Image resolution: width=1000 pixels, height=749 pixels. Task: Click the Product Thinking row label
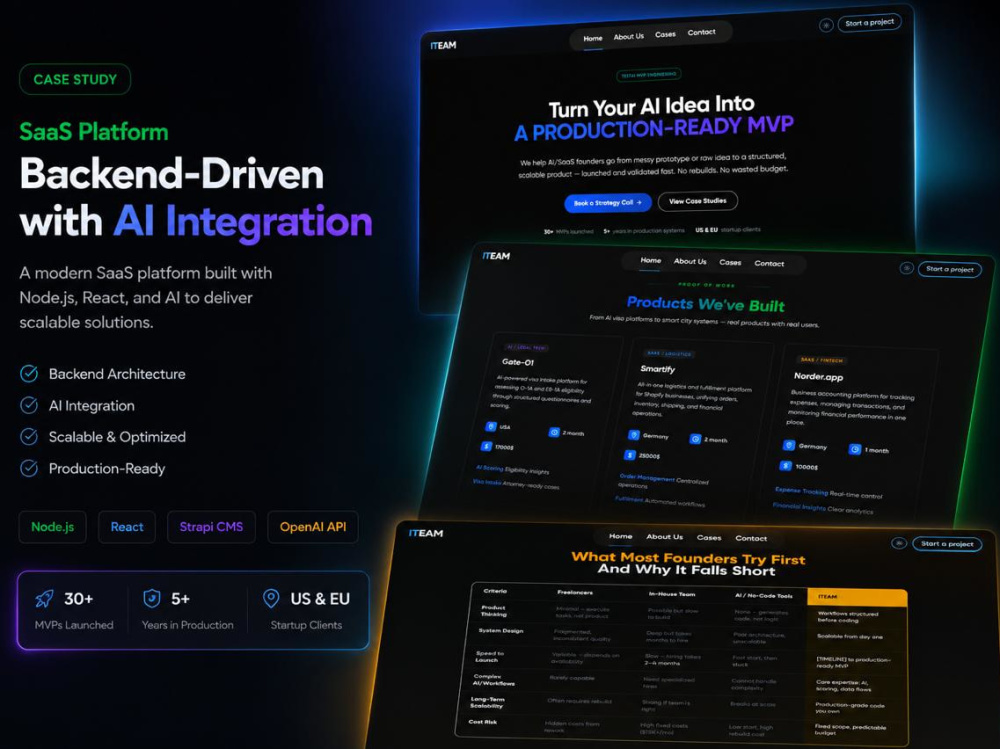click(x=494, y=611)
